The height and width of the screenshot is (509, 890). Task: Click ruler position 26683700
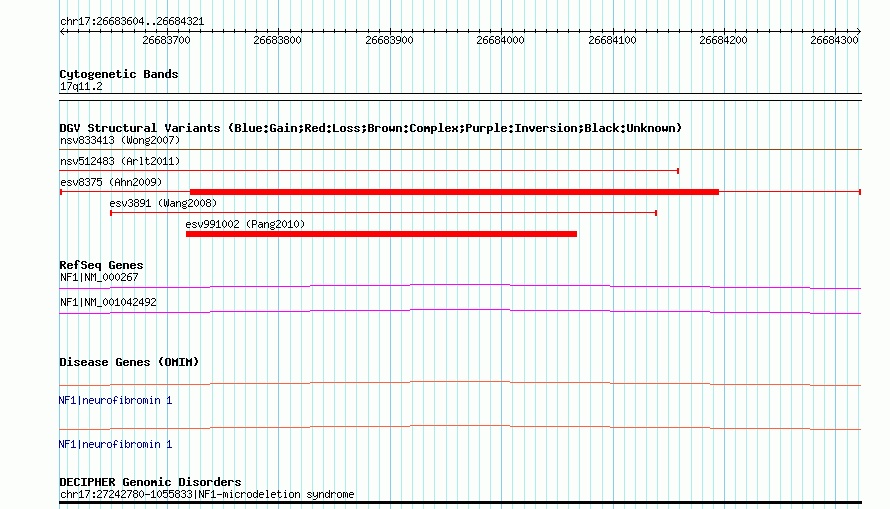(x=166, y=40)
